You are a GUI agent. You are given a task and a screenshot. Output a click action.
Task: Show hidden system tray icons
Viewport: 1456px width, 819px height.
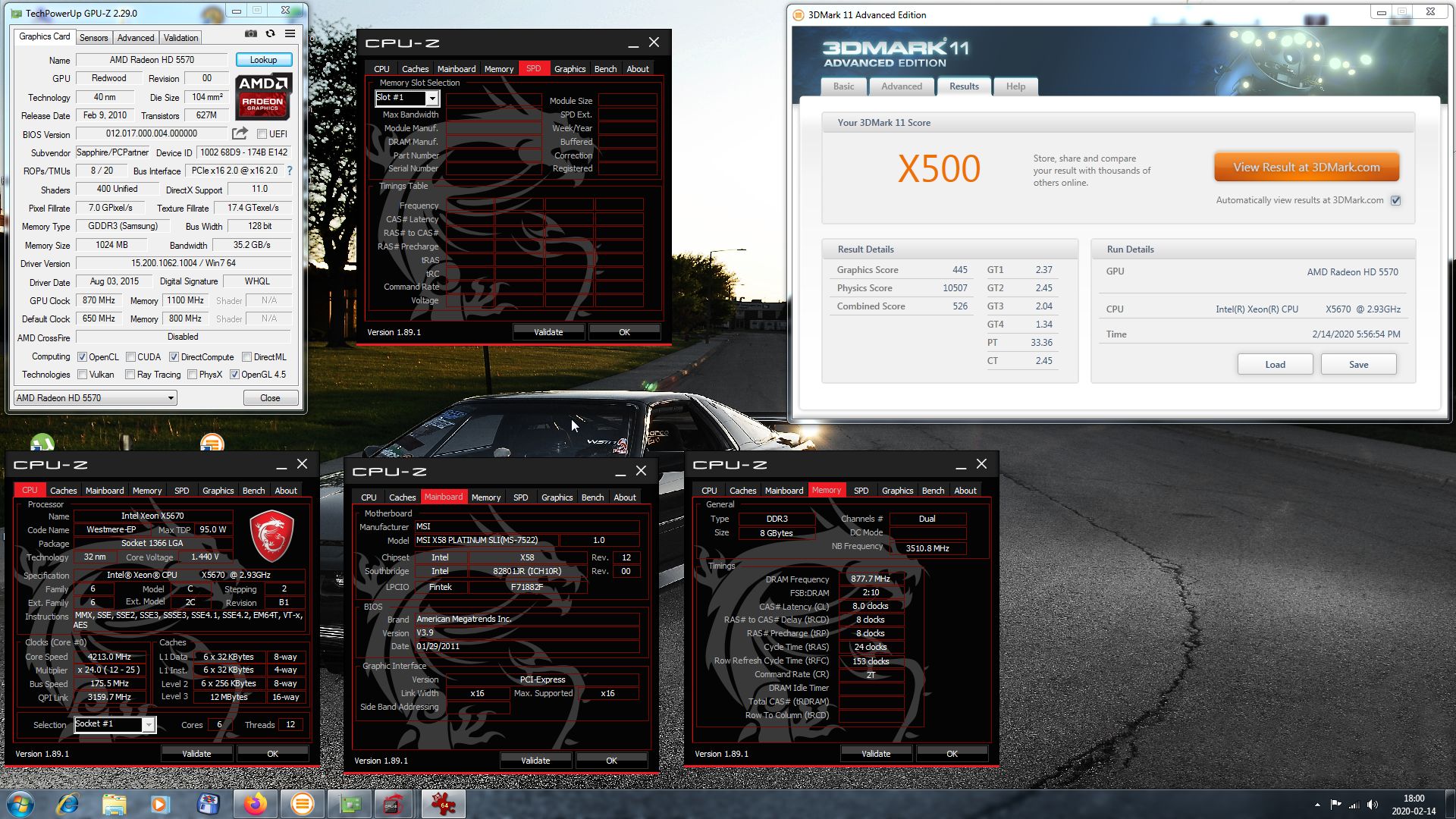point(1317,805)
